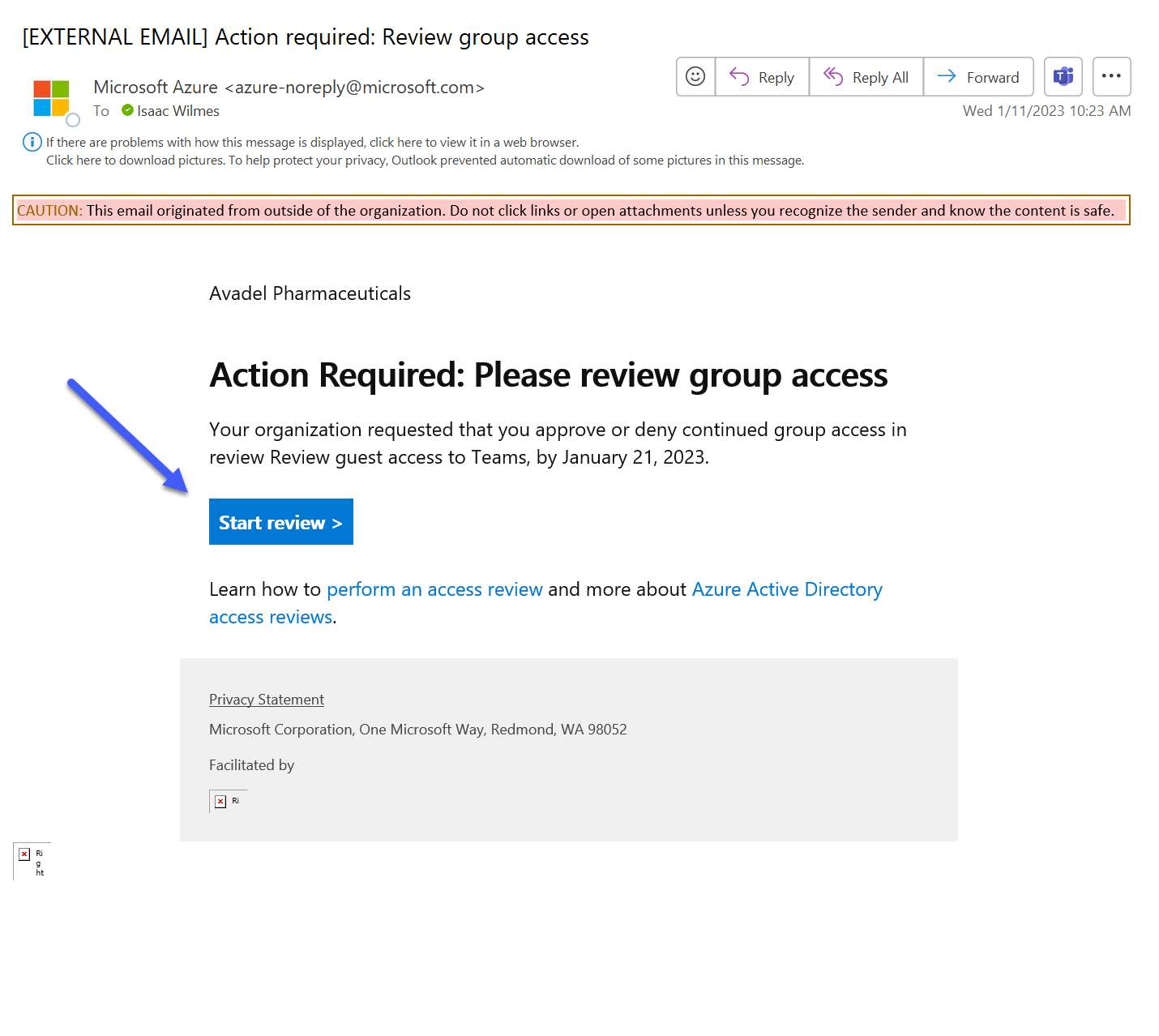
Task: Open the 'perform an access review' link
Action: click(x=434, y=589)
